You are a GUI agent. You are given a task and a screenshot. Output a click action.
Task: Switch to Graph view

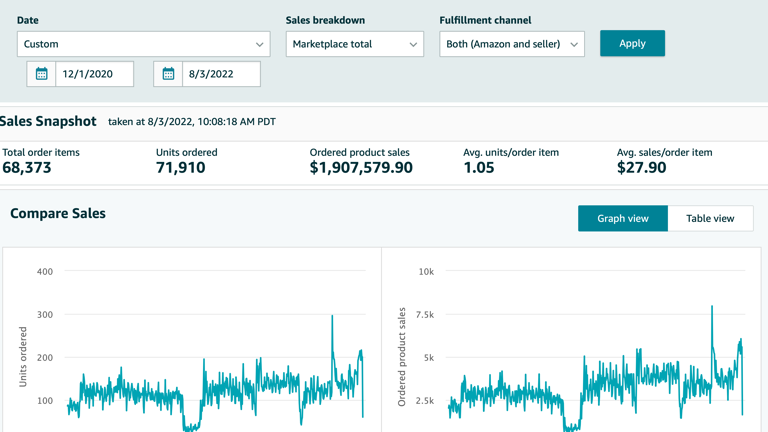tap(622, 218)
